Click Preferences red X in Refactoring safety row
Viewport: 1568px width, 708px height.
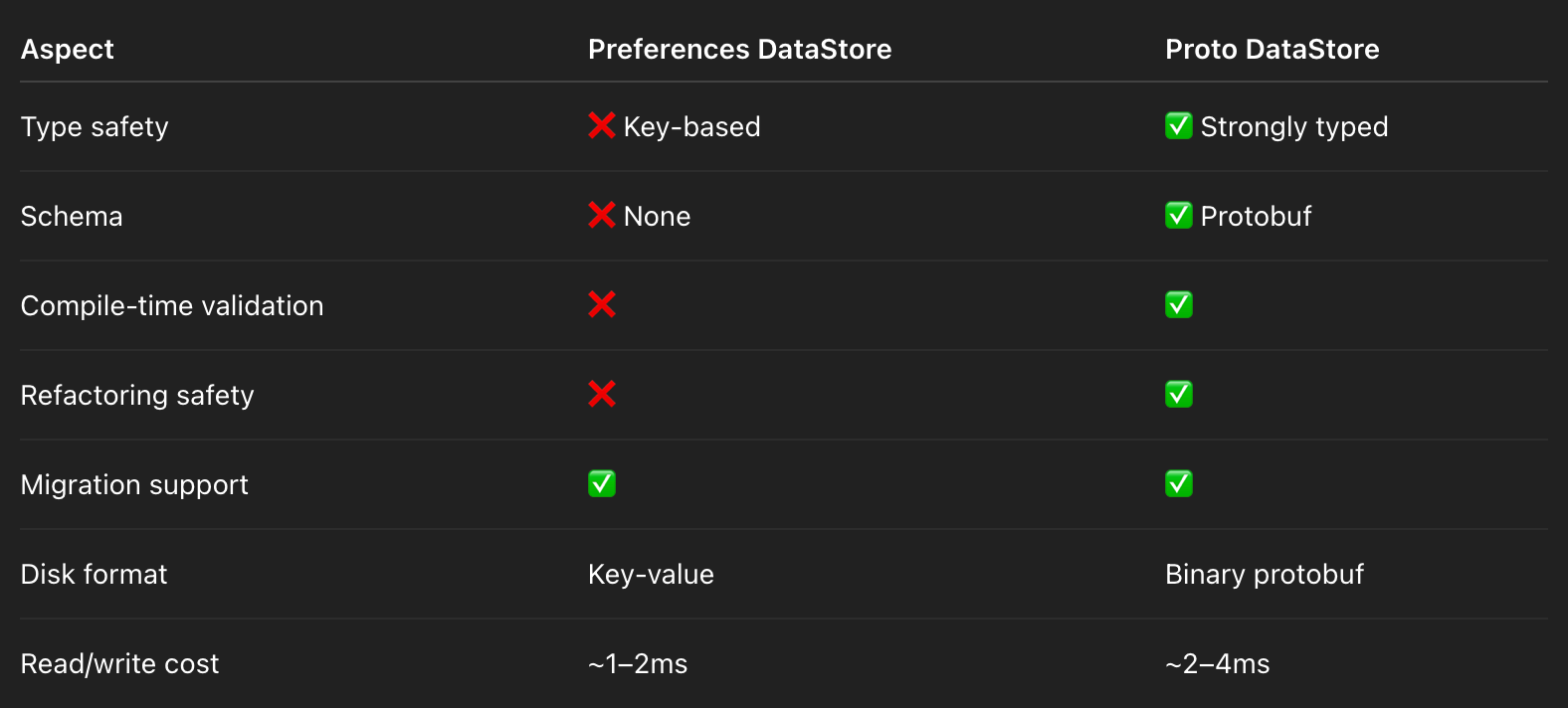[x=602, y=395]
